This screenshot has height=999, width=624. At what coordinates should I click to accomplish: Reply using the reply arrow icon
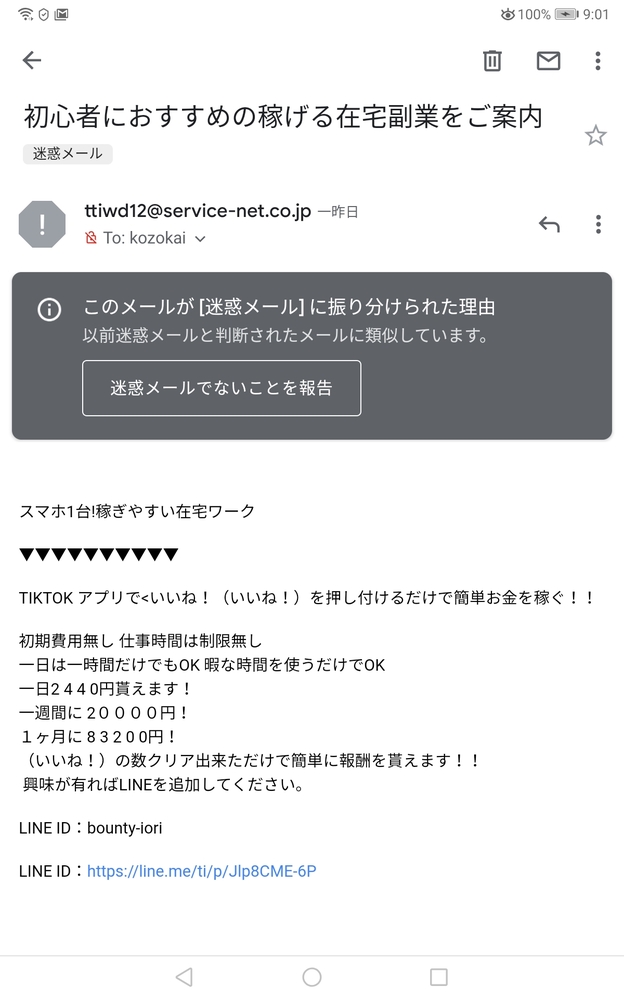549,224
